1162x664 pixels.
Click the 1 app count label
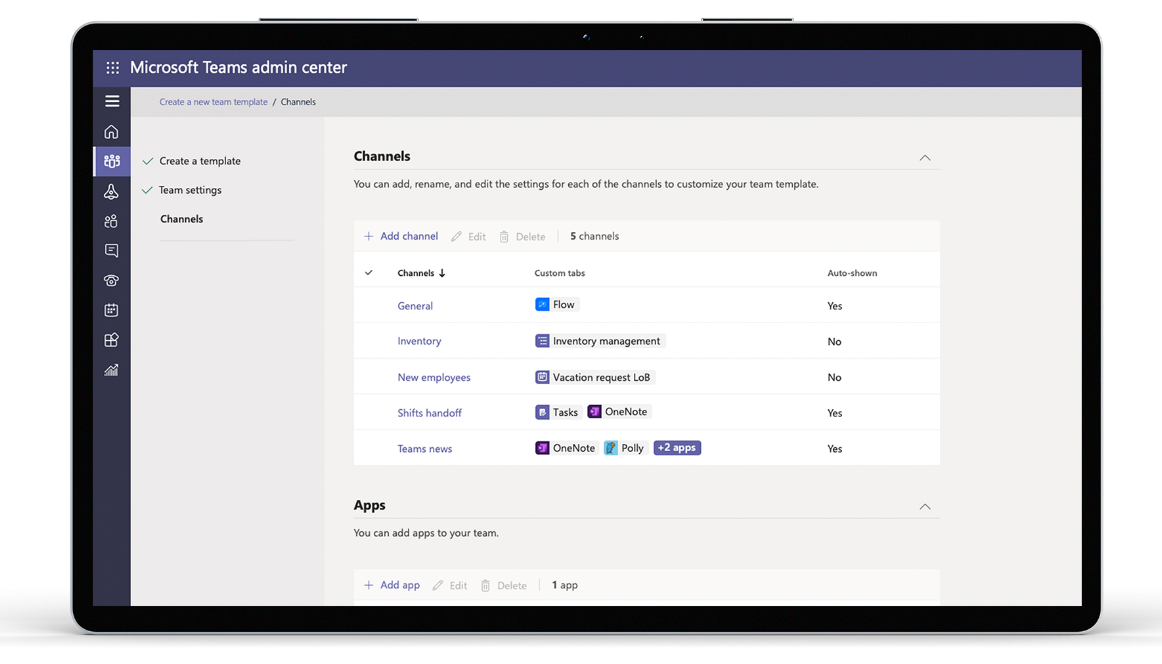click(x=565, y=585)
